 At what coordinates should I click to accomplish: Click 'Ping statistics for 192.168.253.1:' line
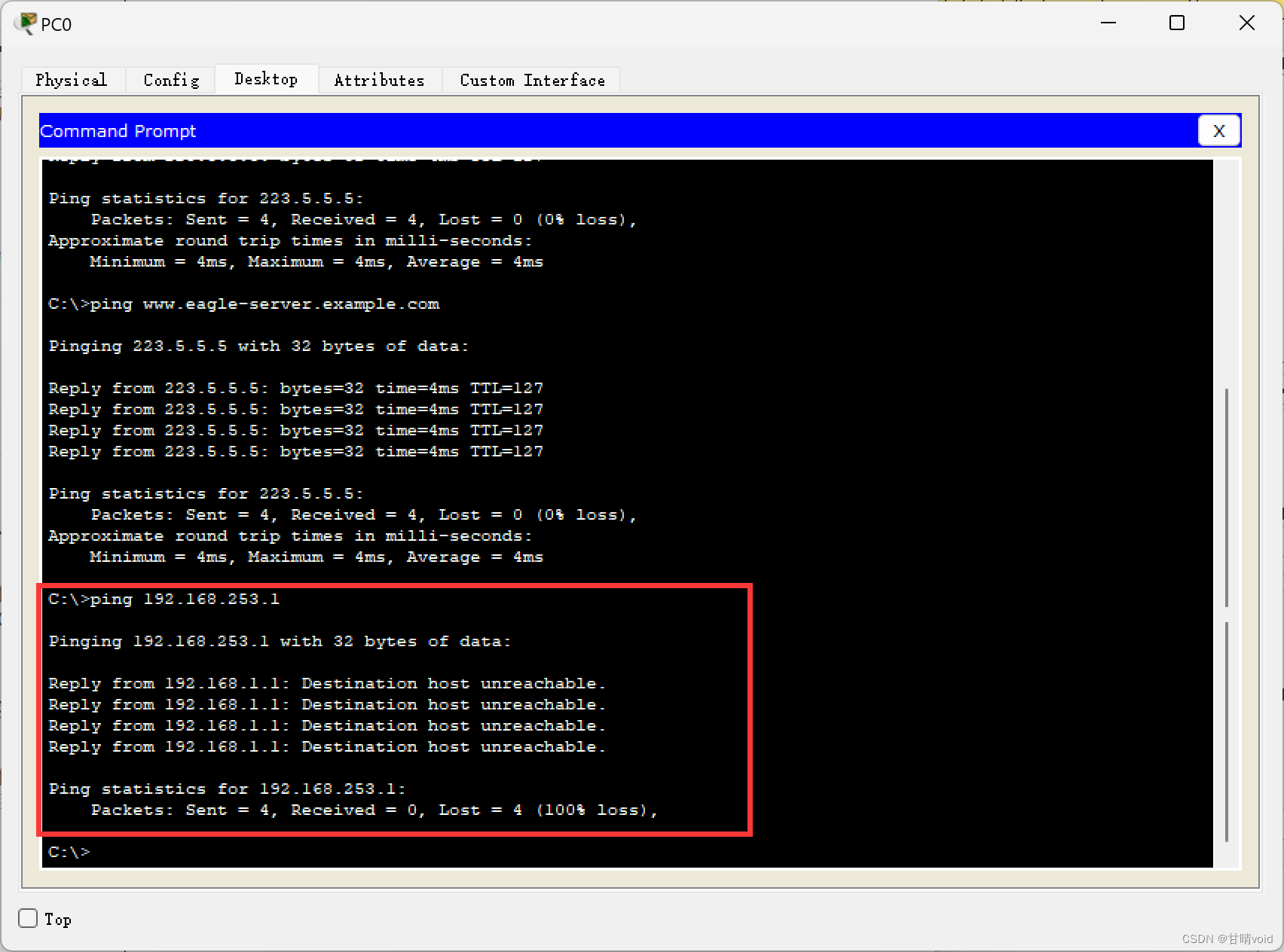pos(227,789)
